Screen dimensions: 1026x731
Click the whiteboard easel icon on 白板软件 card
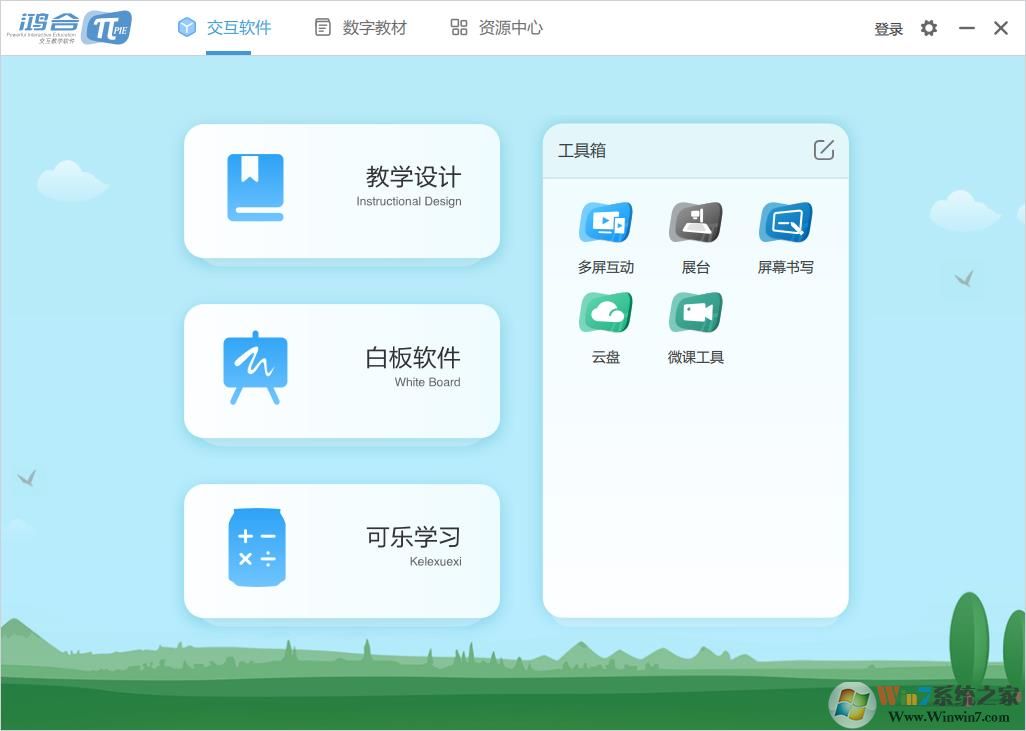point(257,367)
